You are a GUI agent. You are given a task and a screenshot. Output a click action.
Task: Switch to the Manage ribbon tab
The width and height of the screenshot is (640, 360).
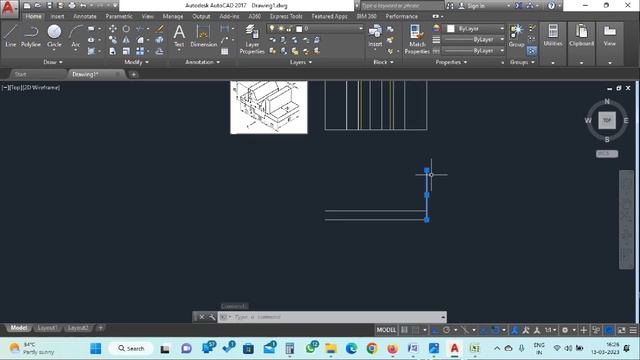(173, 16)
